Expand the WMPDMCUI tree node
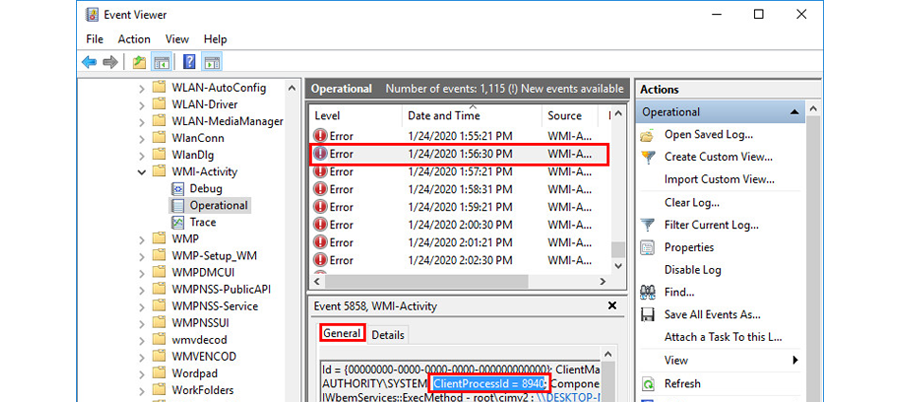The height and width of the screenshot is (402, 900). pyautogui.click(x=142, y=273)
